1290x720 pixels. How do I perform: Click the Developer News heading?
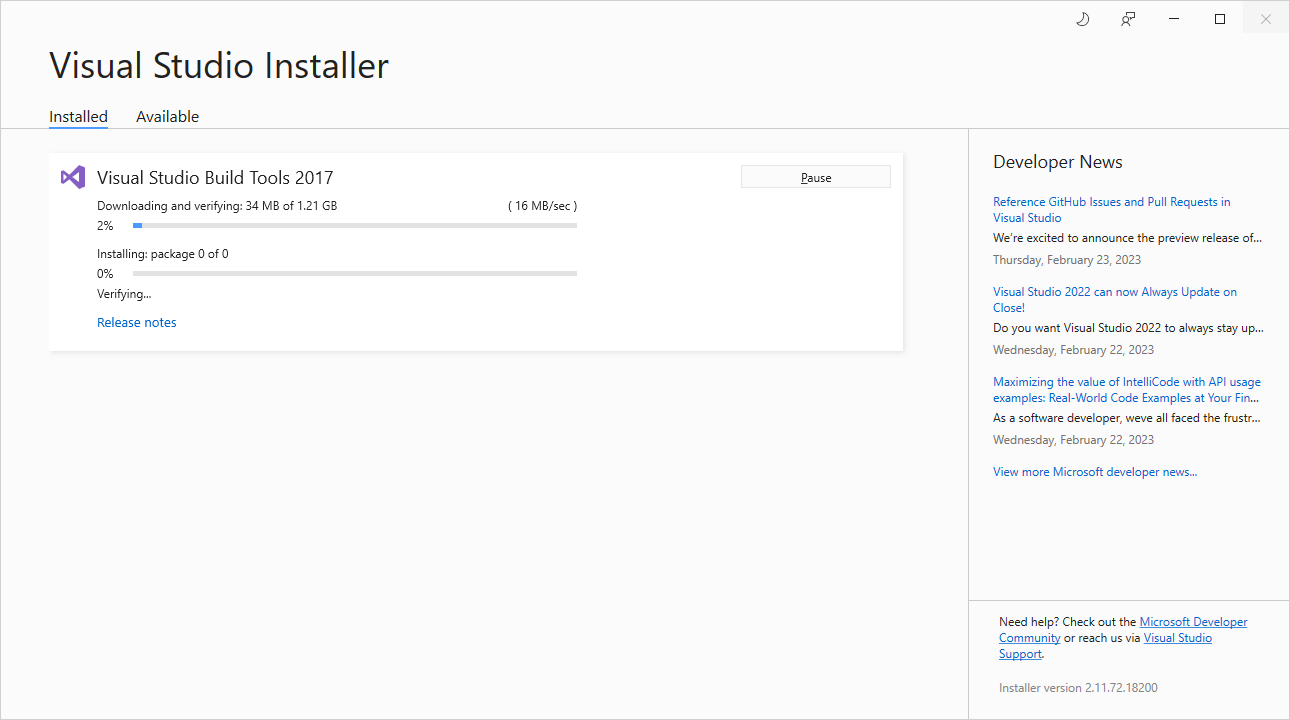coord(1058,162)
